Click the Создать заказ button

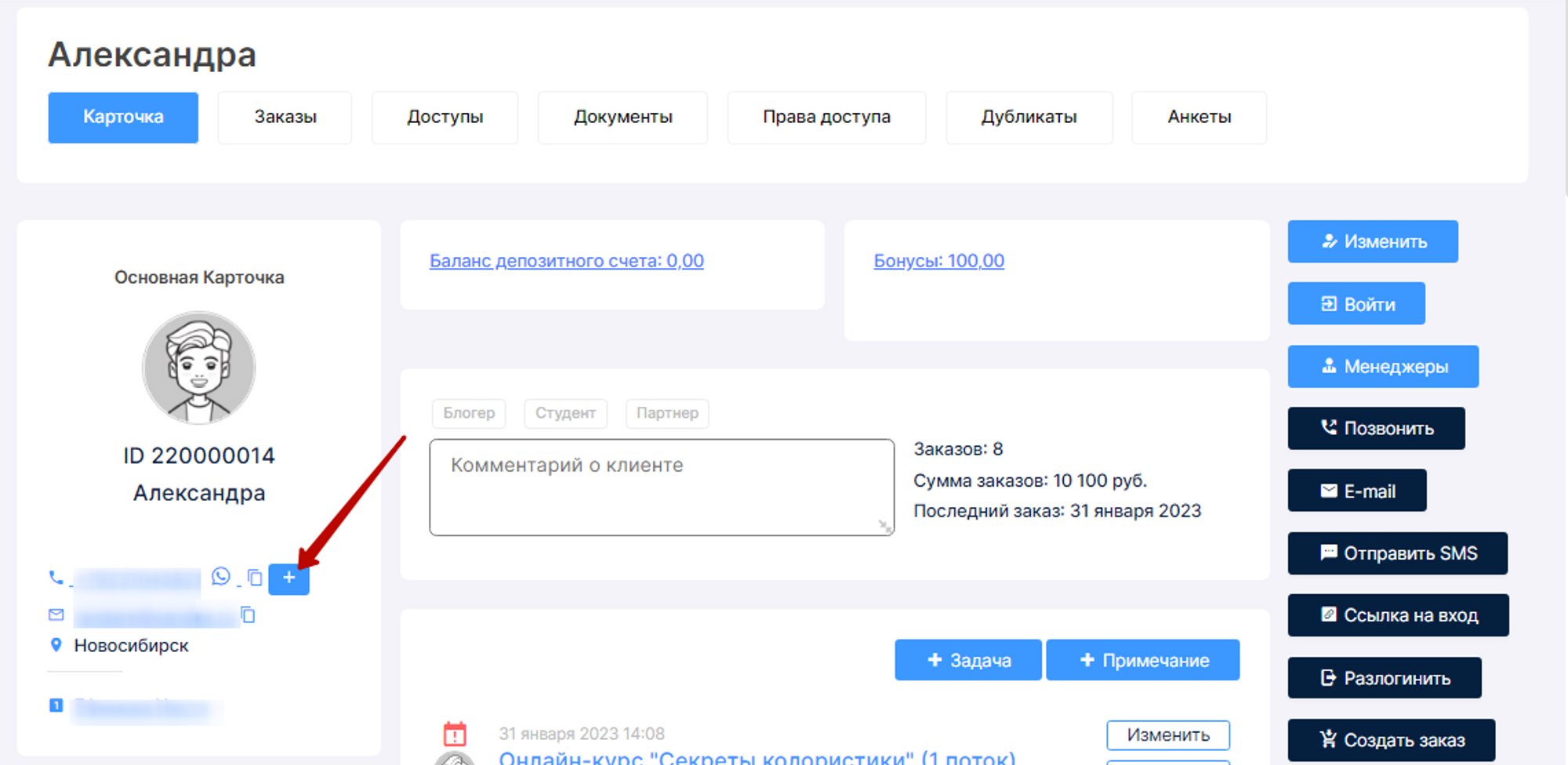pos(1391,740)
